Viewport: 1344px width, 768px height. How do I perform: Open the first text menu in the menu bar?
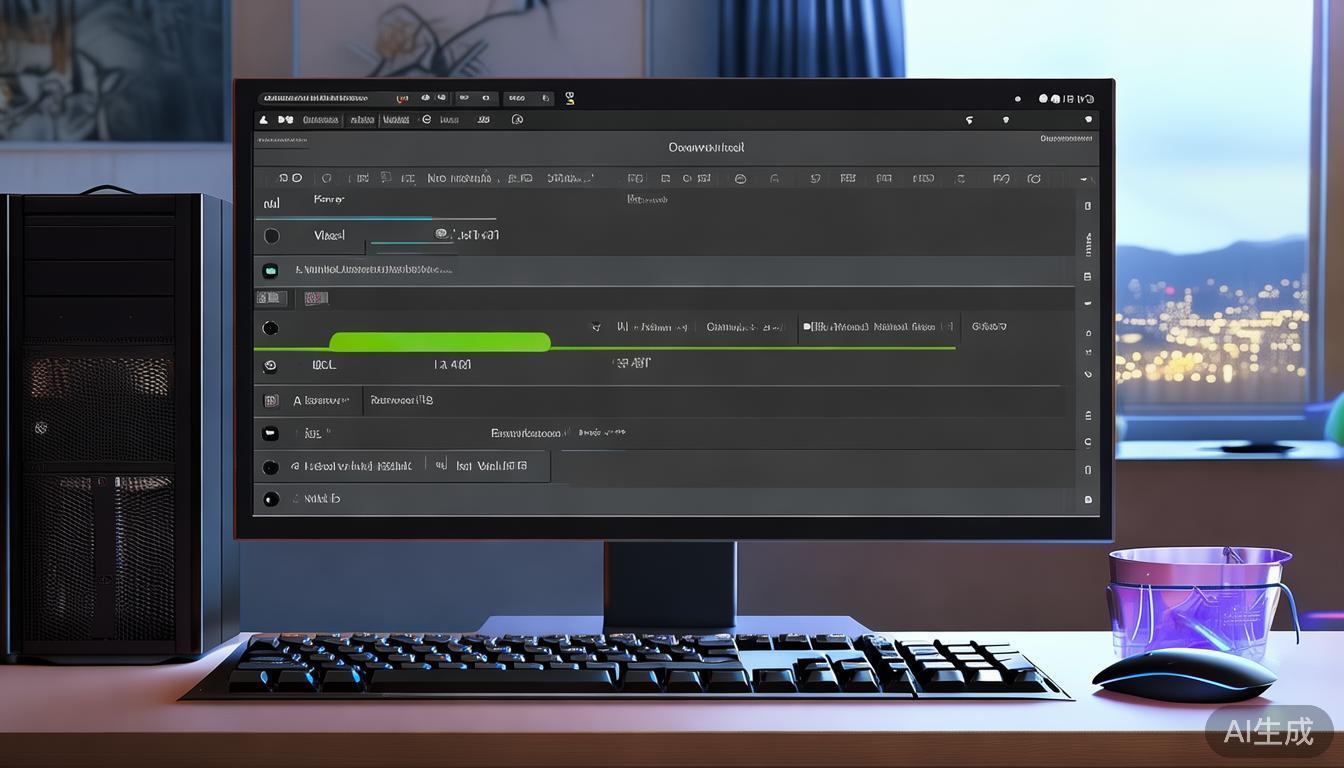[x=320, y=120]
